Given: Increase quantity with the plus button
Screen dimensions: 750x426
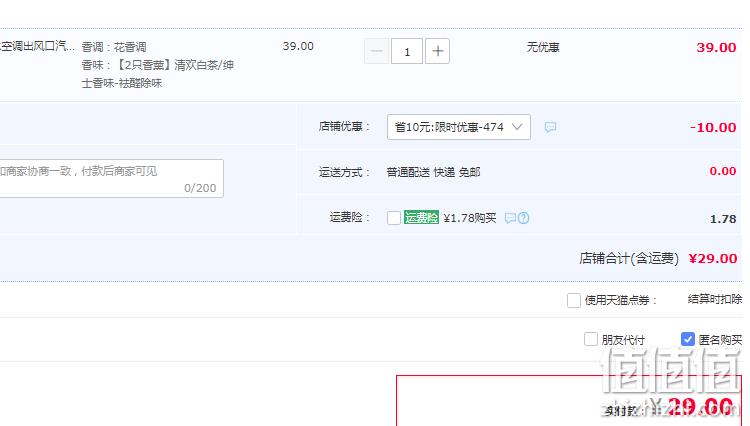Looking at the screenshot, I should tap(437, 51).
